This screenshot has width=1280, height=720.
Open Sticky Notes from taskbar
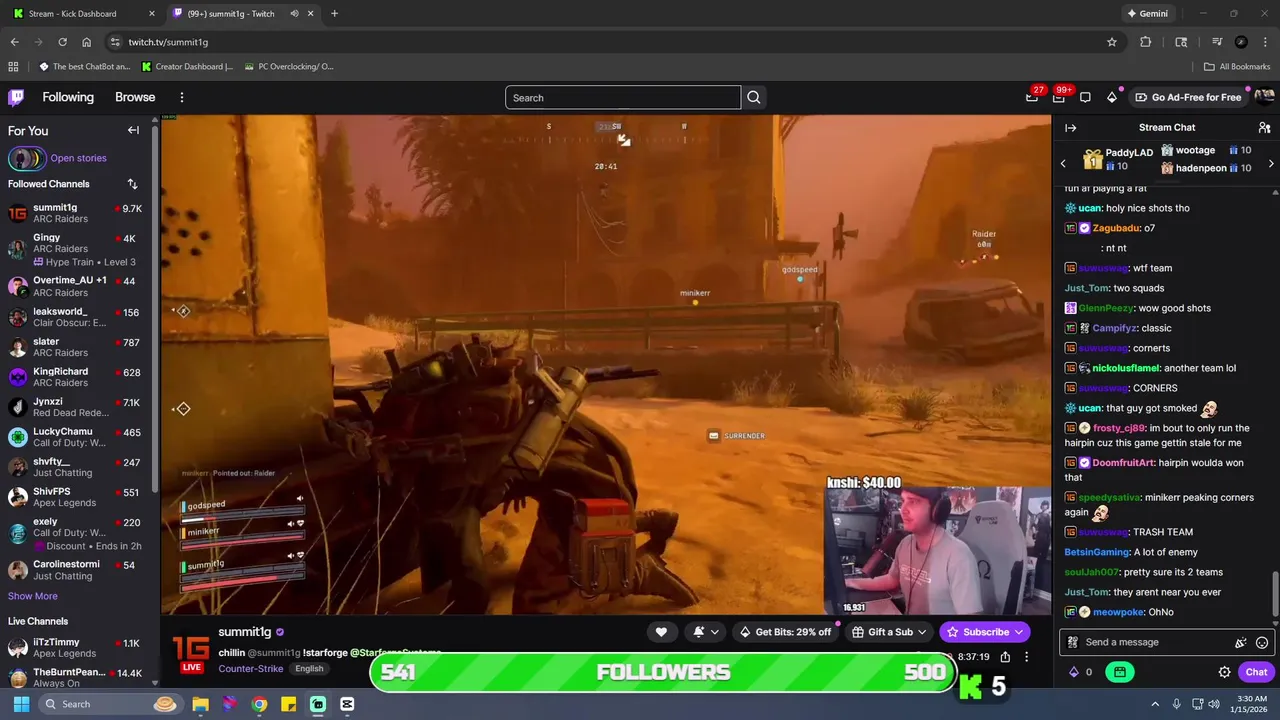[x=289, y=704]
